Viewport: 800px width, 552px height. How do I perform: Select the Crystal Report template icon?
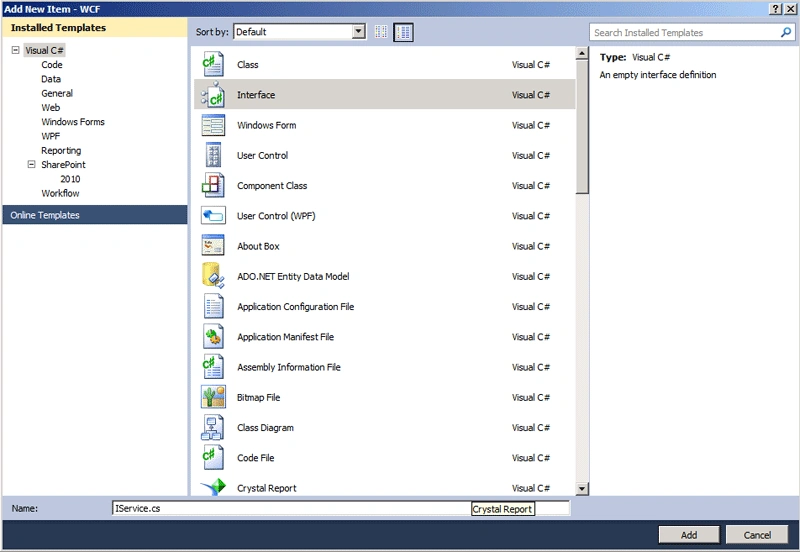pyautogui.click(x=213, y=487)
